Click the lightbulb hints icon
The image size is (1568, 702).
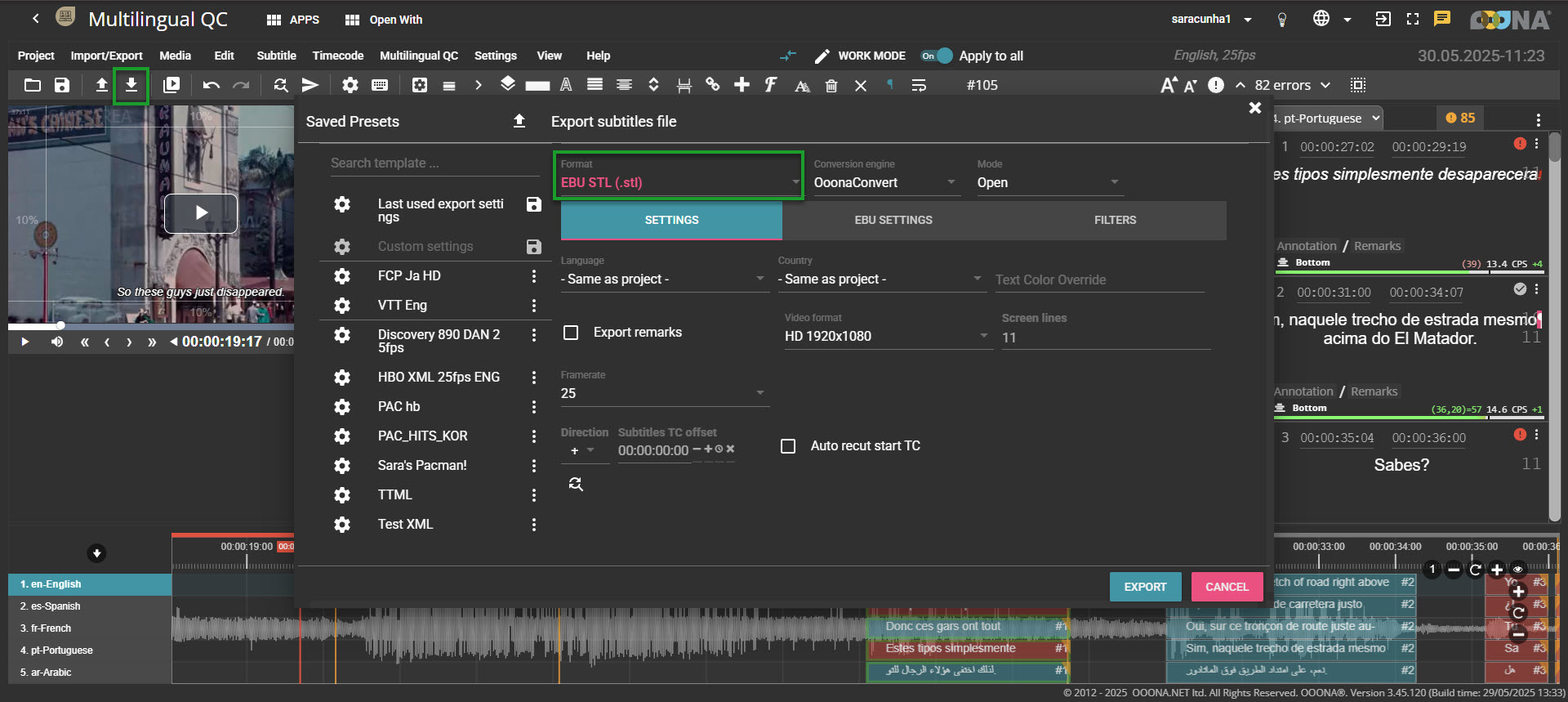click(1282, 20)
